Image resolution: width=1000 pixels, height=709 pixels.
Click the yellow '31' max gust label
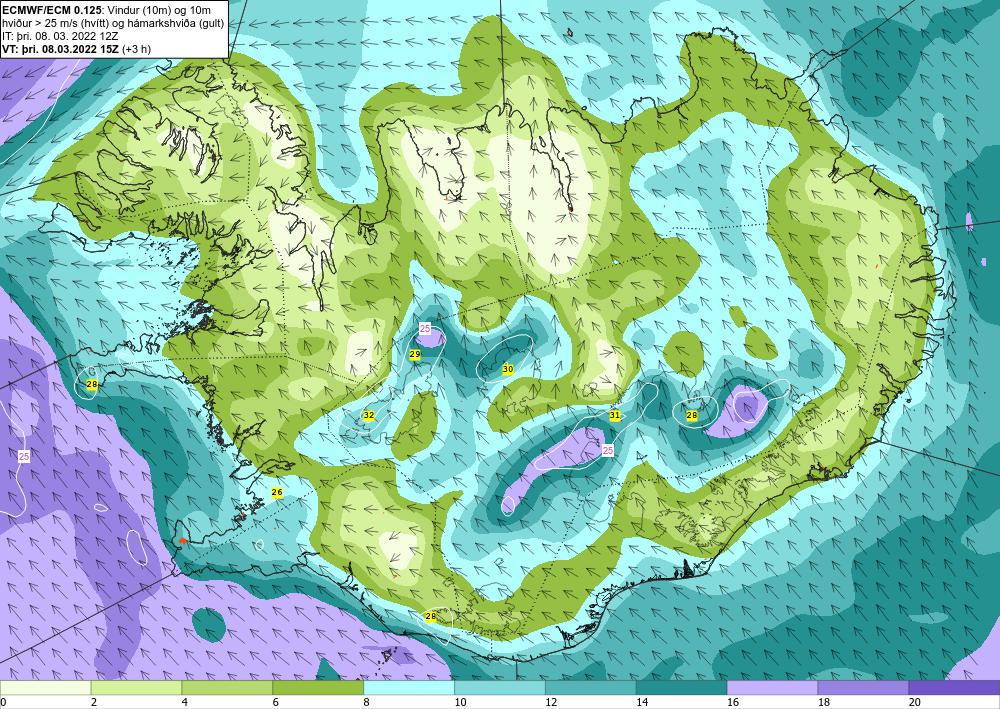coord(615,415)
